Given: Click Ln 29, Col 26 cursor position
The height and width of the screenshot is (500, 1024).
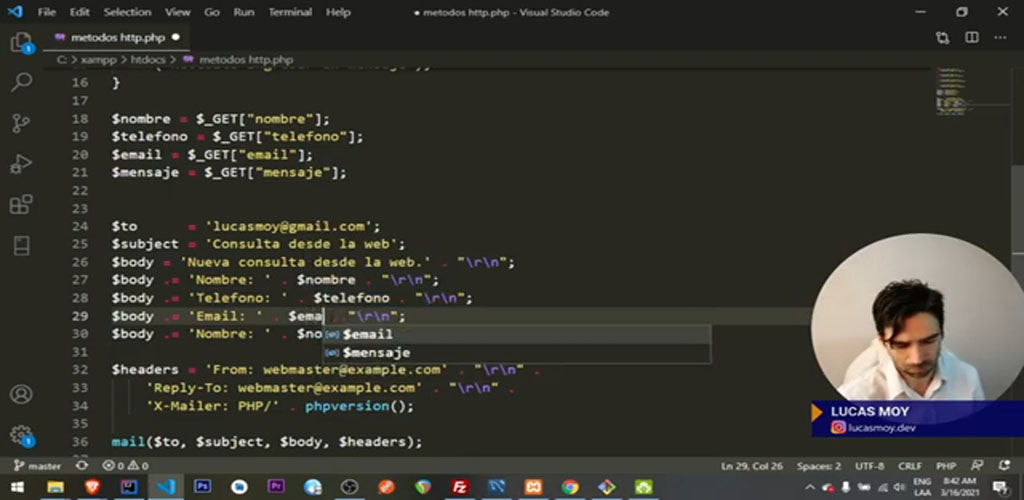Looking at the screenshot, I should (x=752, y=466).
